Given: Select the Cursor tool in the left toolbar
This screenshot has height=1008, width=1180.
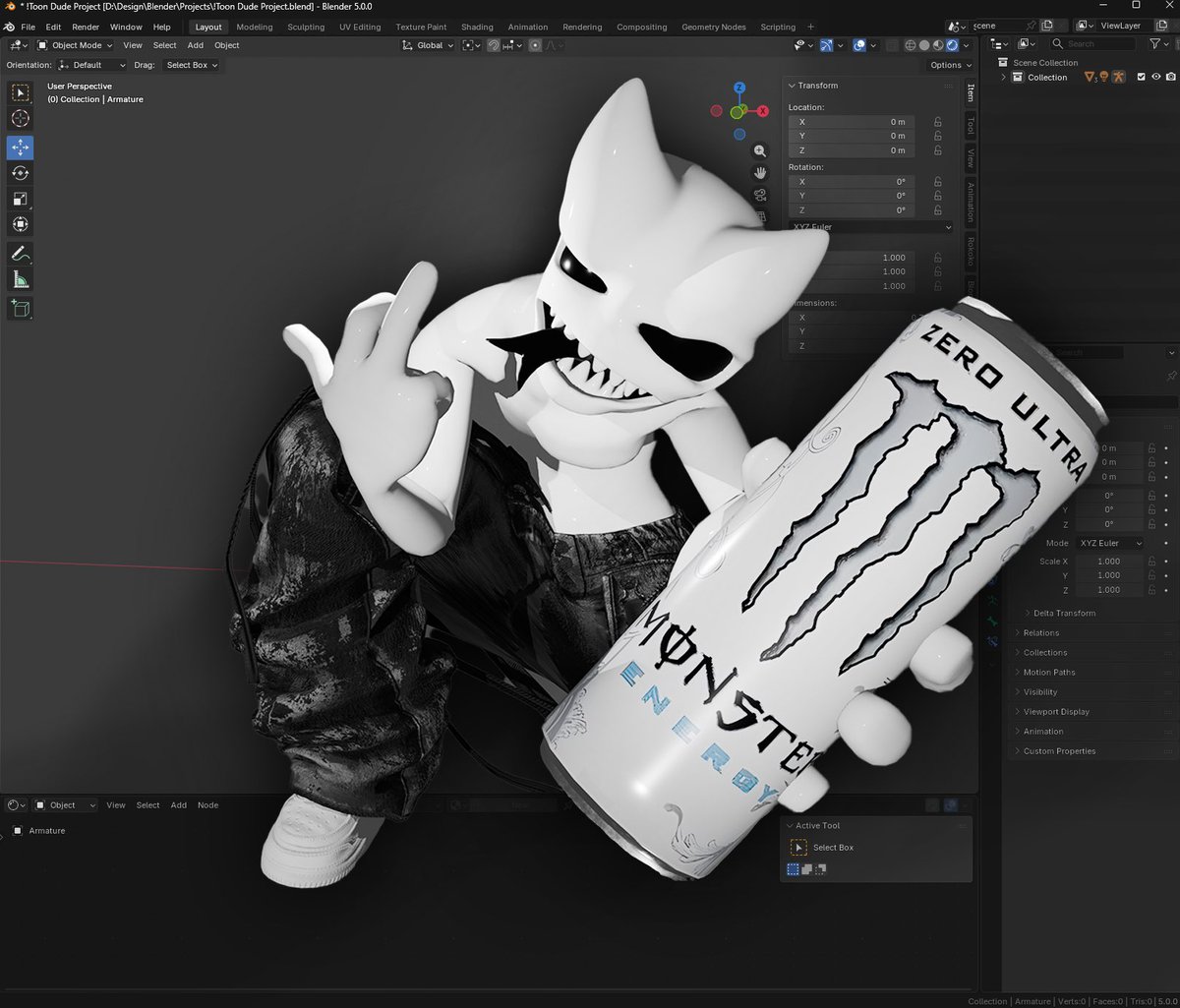Looking at the screenshot, I should [x=20, y=119].
